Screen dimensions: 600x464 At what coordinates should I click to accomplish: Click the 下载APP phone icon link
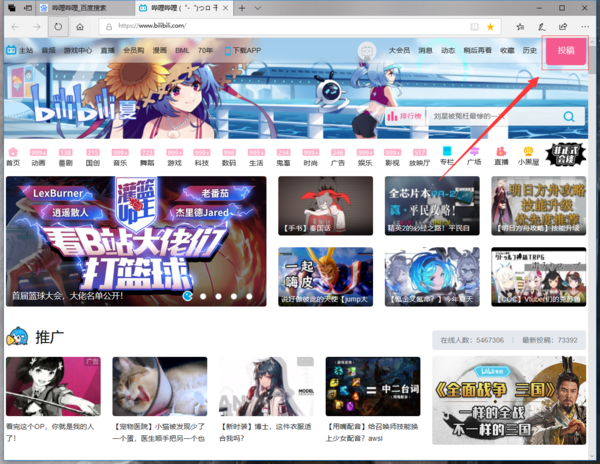point(243,50)
